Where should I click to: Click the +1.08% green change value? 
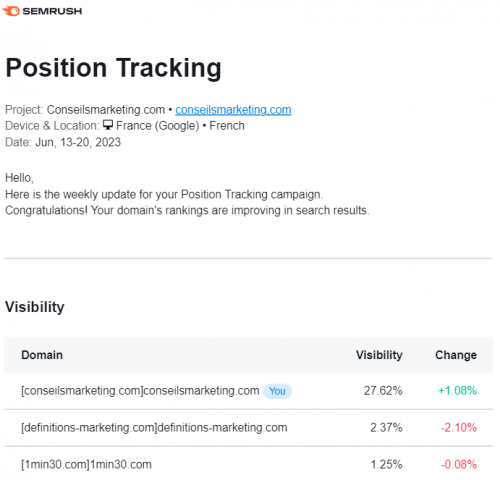click(457, 391)
